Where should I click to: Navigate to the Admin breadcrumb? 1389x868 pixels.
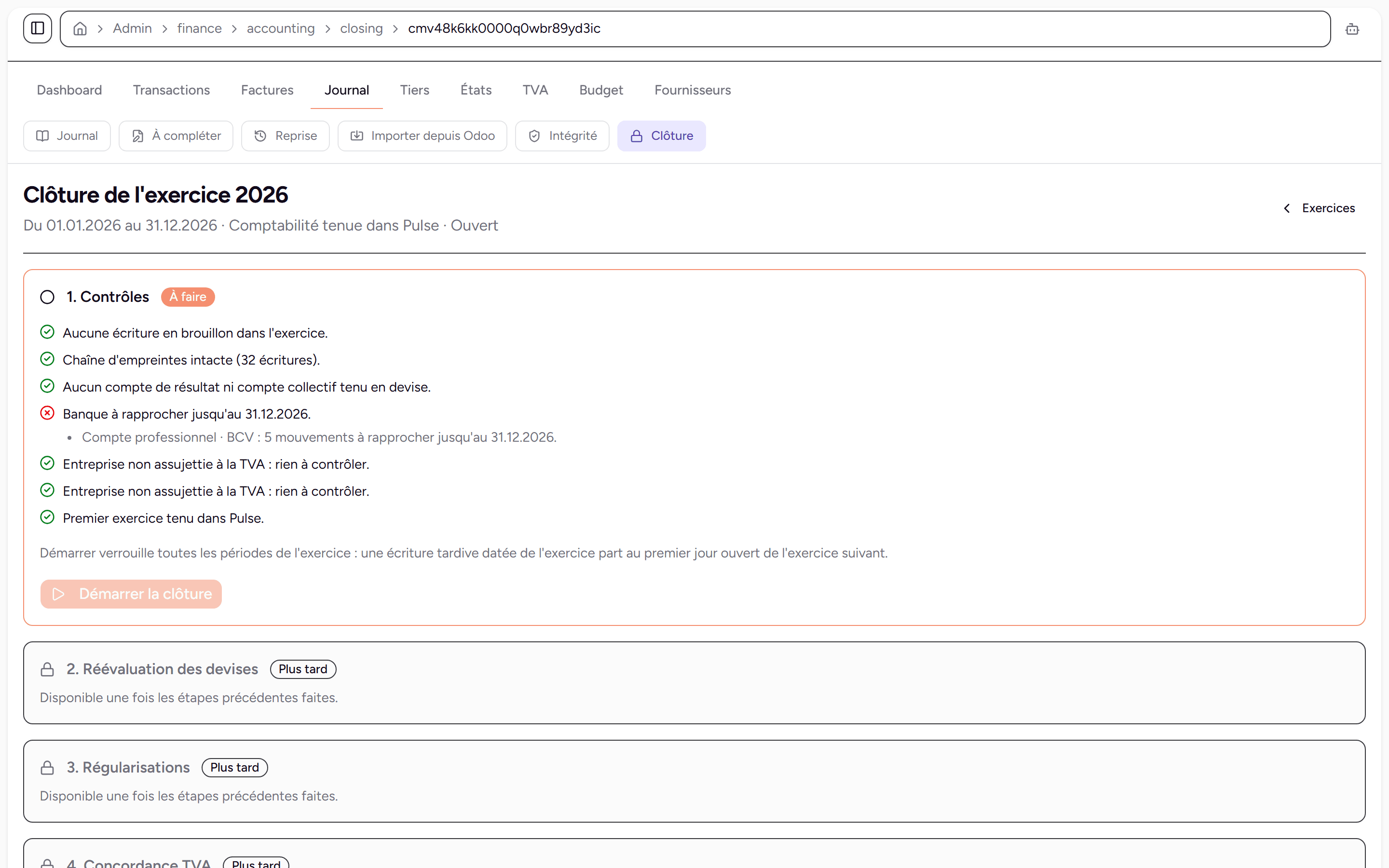click(132, 29)
